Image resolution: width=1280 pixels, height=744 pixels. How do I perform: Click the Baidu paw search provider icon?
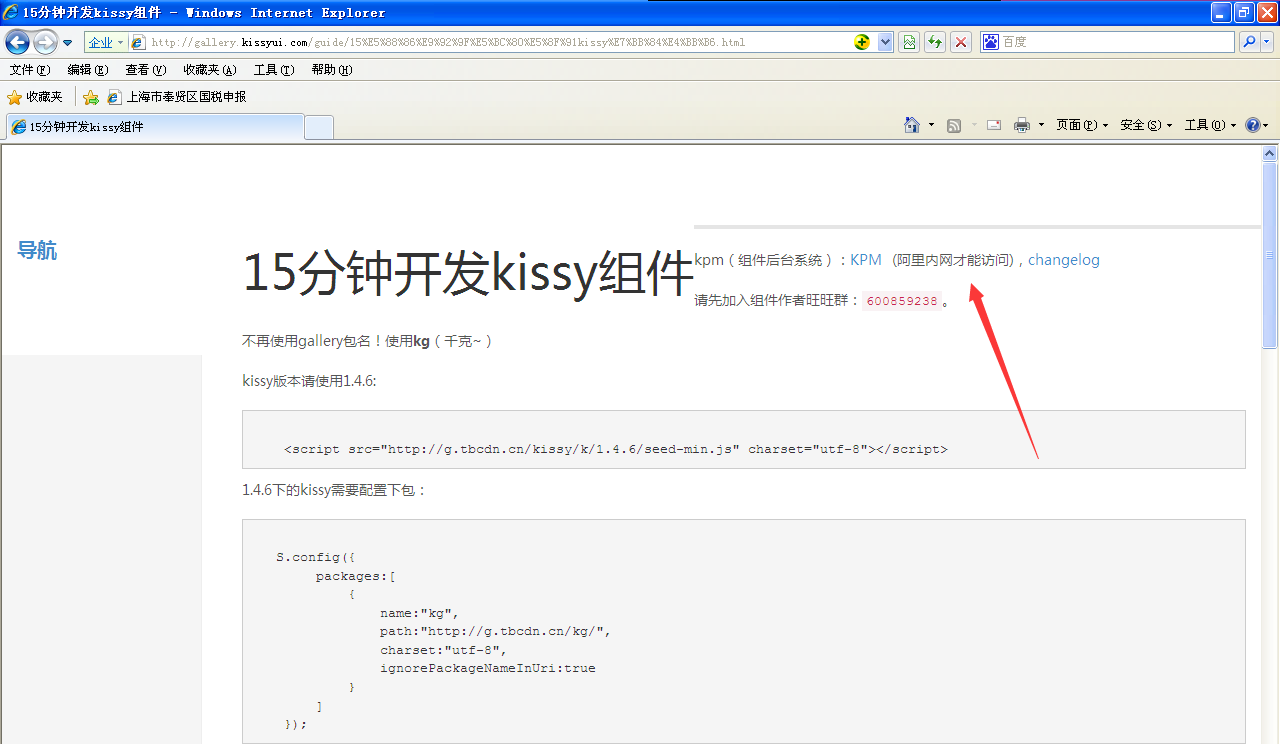tap(991, 42)
